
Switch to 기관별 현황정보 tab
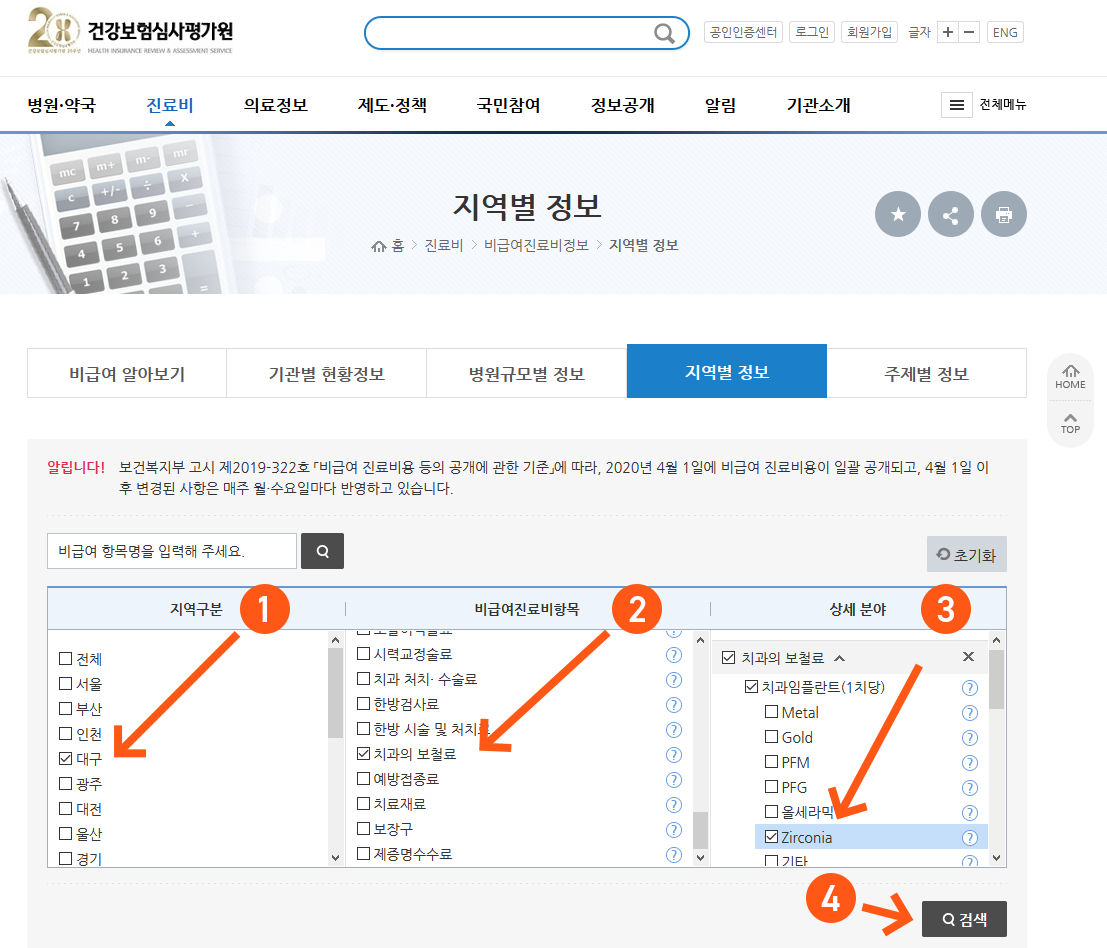coord(326,373)
